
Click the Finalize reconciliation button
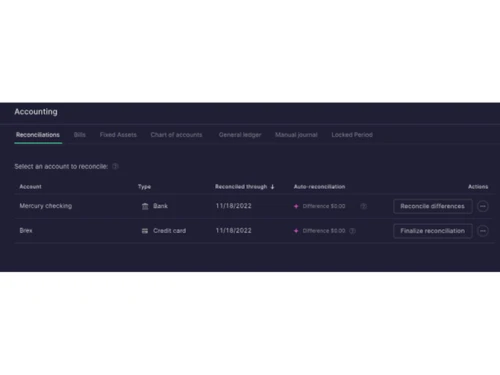(433, 231)
